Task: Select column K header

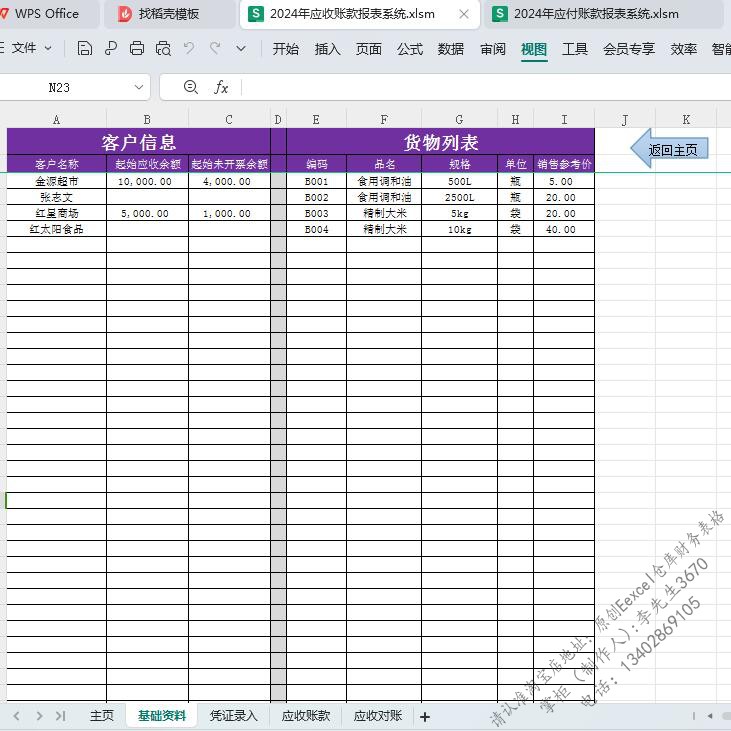Action: (686, 120)
